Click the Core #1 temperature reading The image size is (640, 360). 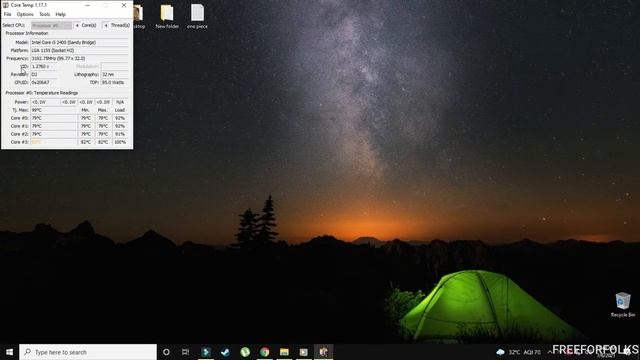(54, 126)
